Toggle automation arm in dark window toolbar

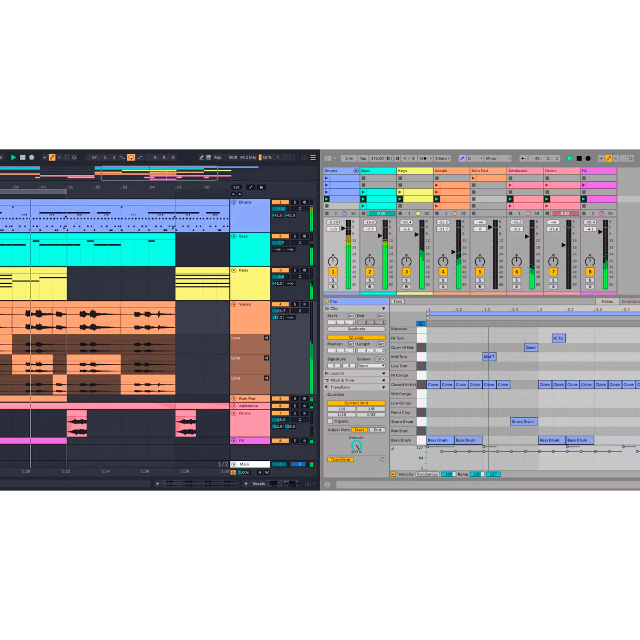52,157
